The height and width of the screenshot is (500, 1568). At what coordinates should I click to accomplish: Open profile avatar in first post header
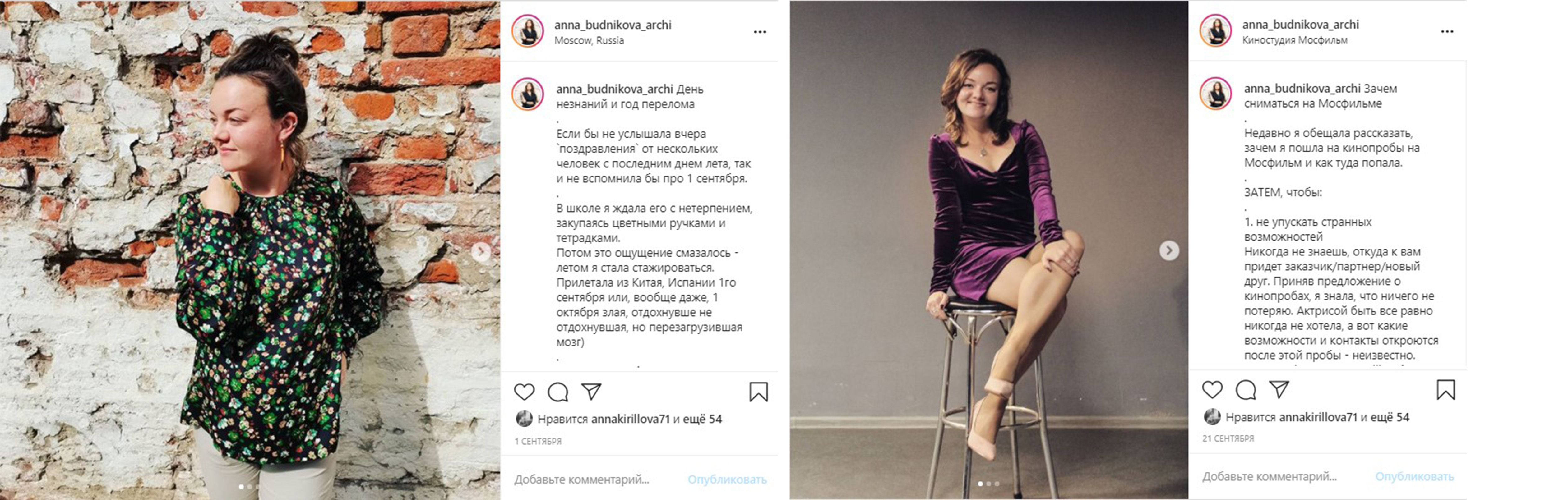coord(527,32)
